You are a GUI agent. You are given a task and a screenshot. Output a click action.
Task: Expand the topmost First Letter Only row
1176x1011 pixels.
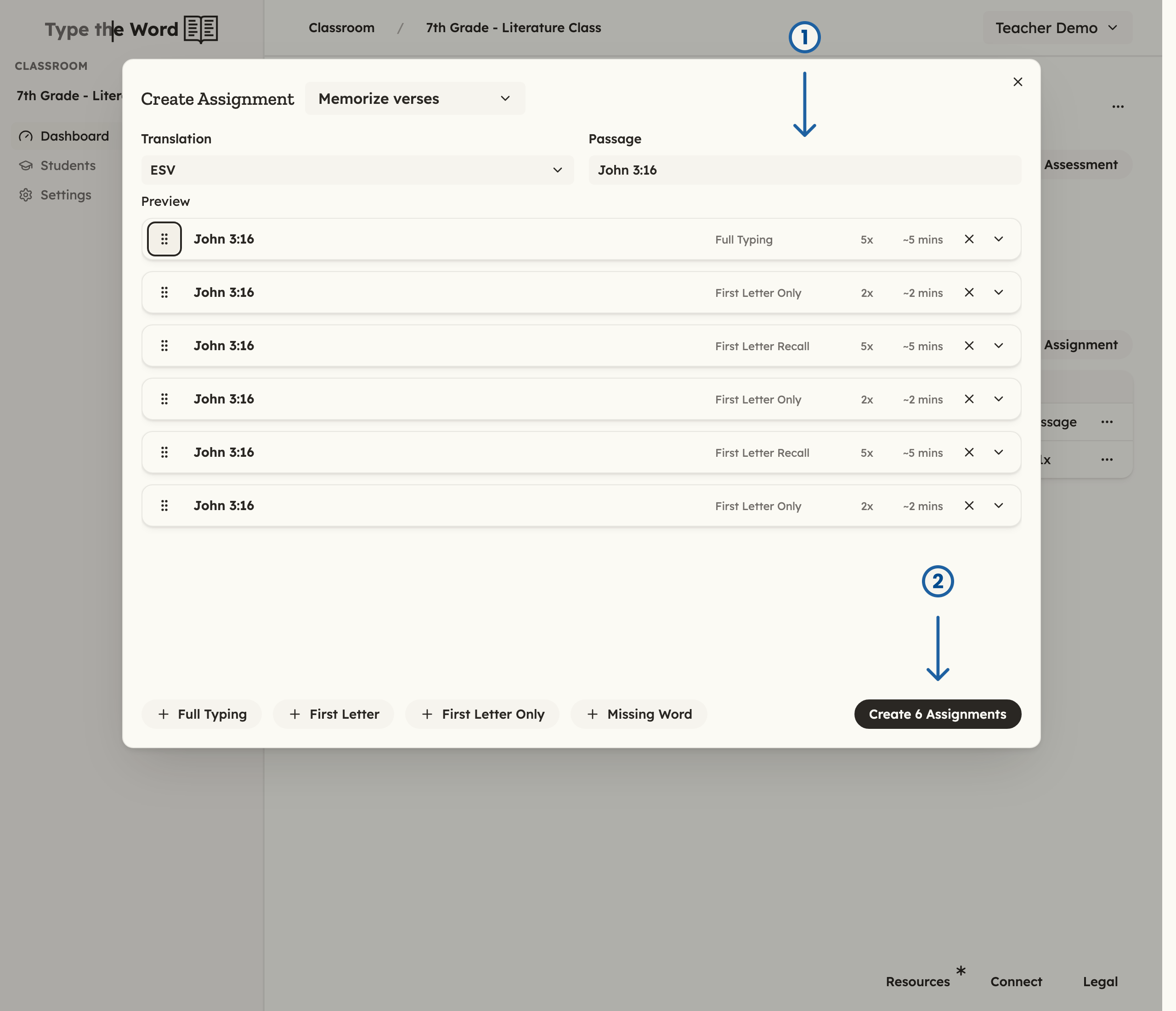(998, 292)
